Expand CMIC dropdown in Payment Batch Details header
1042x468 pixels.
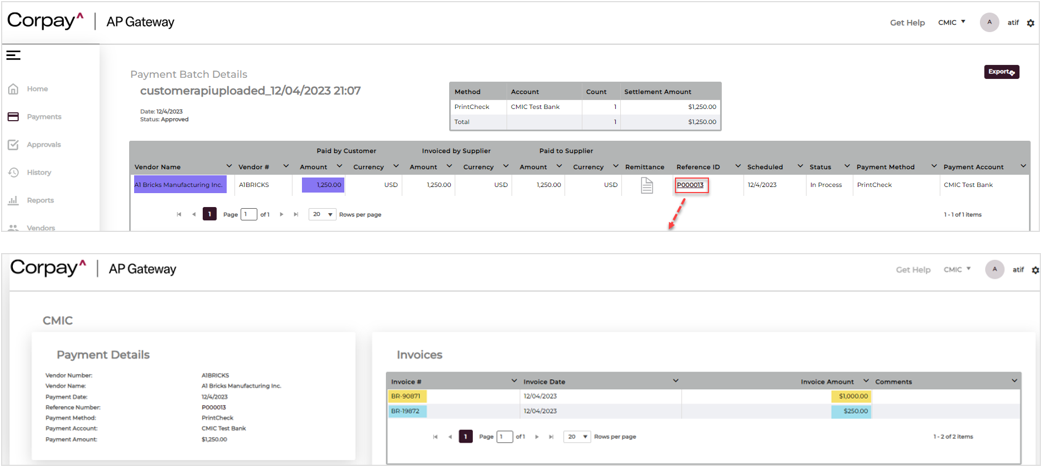(952, 23)
